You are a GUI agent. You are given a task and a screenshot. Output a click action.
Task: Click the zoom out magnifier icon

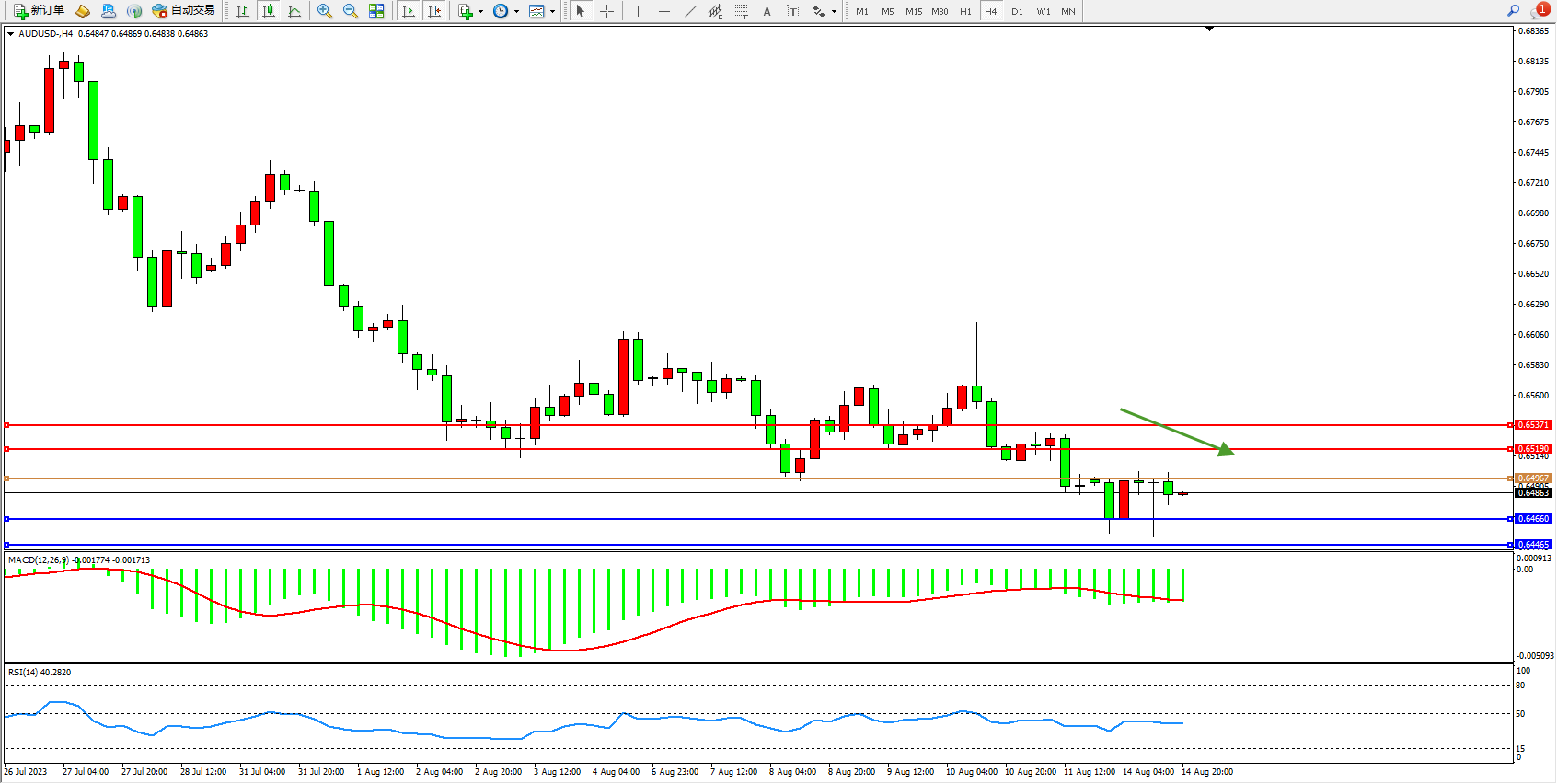point(351,11)
